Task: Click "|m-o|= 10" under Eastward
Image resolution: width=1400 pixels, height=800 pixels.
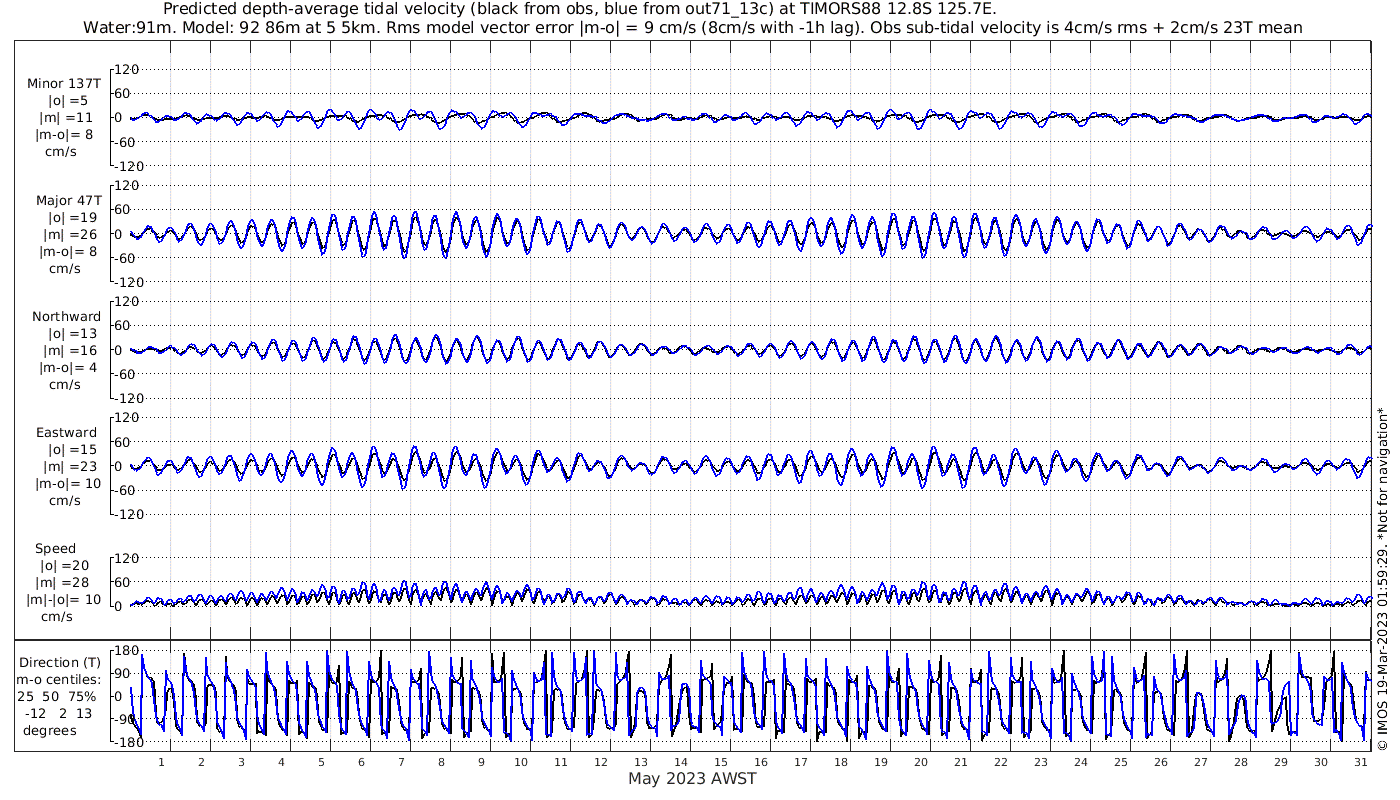Action: [68, 483]
